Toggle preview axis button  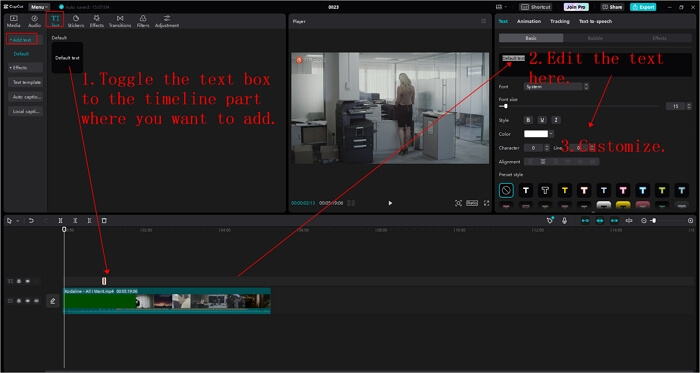click(629, 220)
